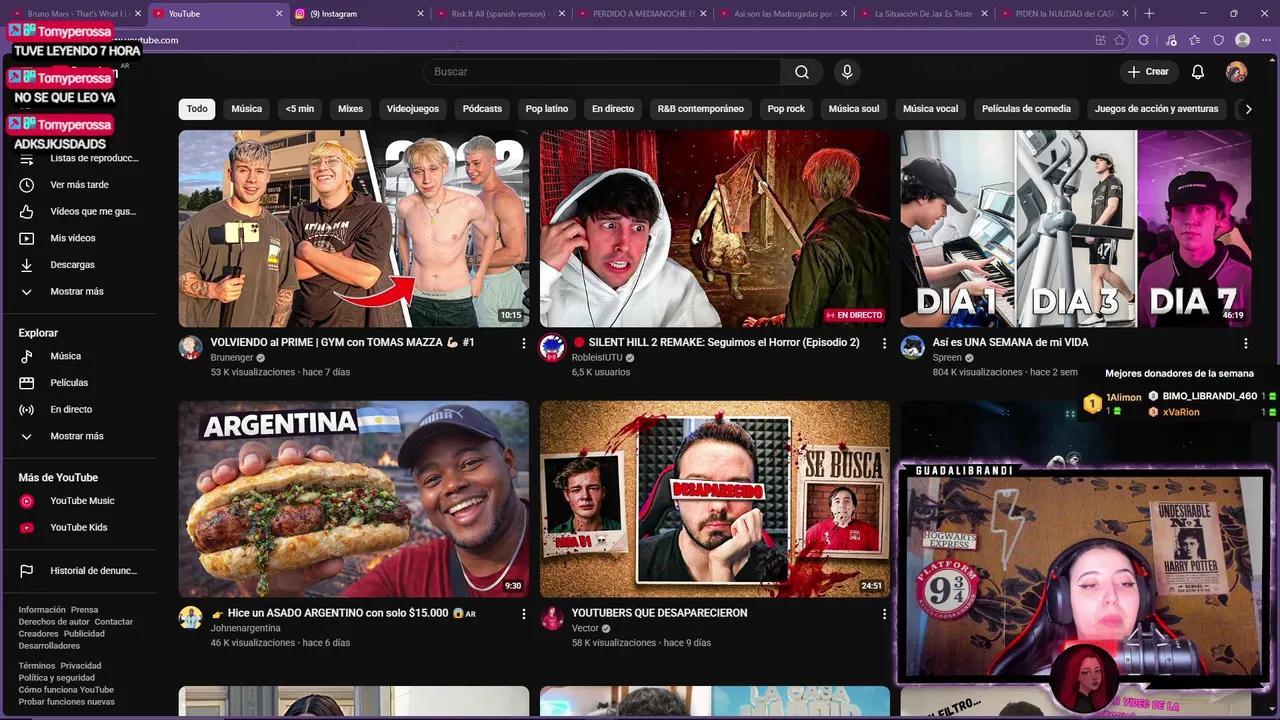Image resolution: width=1280 pixels, height=720 pixels.
Task: Show more filter chips with right arrow
Action: click(x=1248, y=109)
